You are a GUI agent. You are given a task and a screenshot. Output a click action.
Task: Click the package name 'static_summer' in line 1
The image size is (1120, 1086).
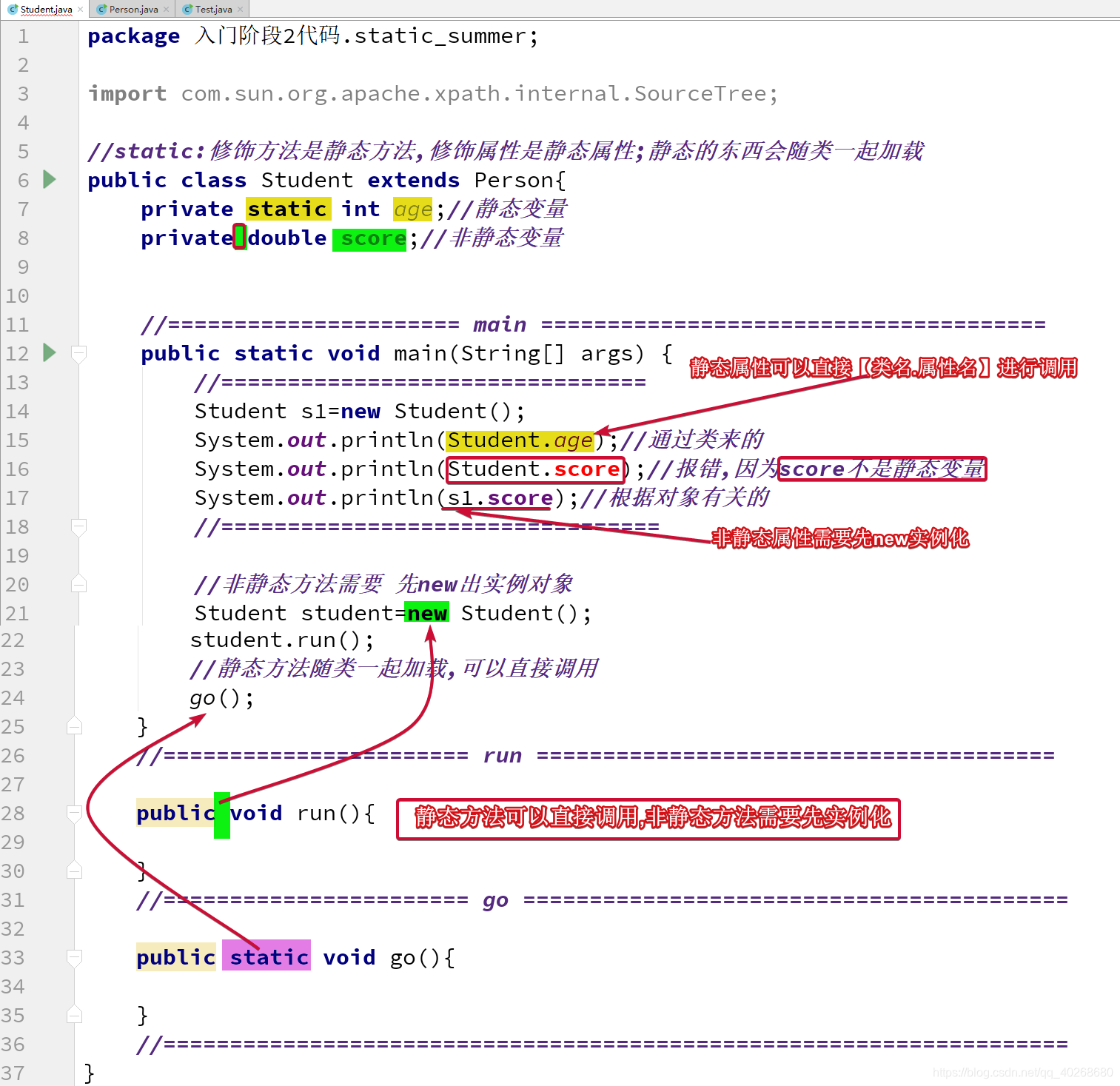click(x=440, y=36)
